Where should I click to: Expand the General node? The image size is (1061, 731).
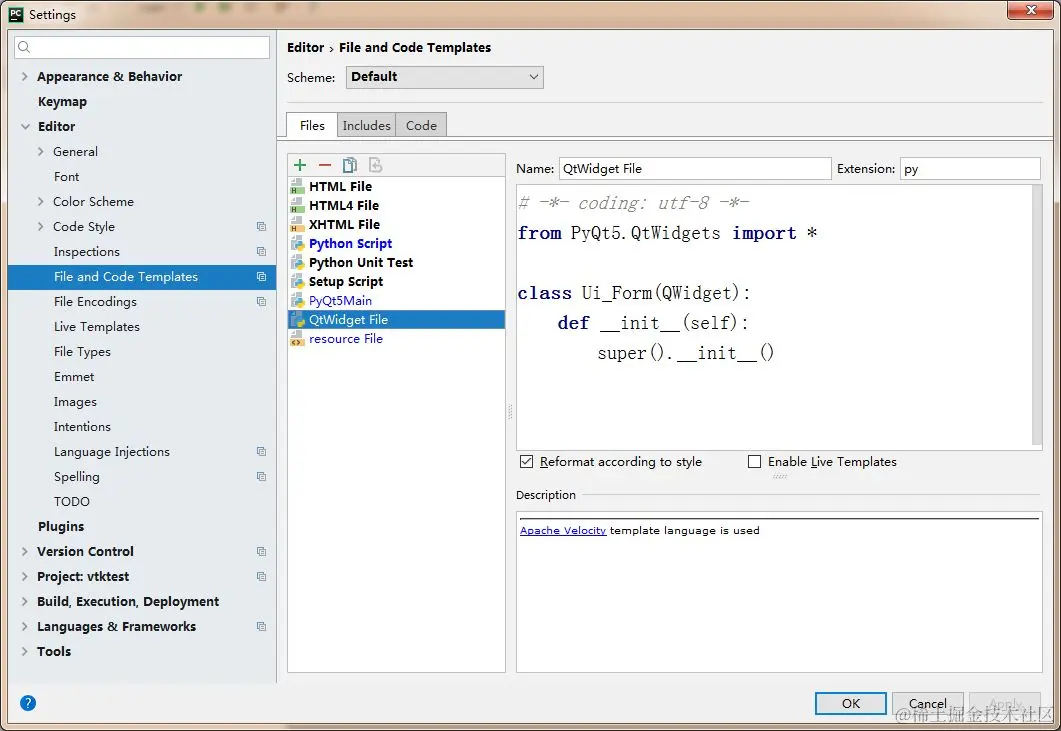pyautogui.click(x=41, y=152)
